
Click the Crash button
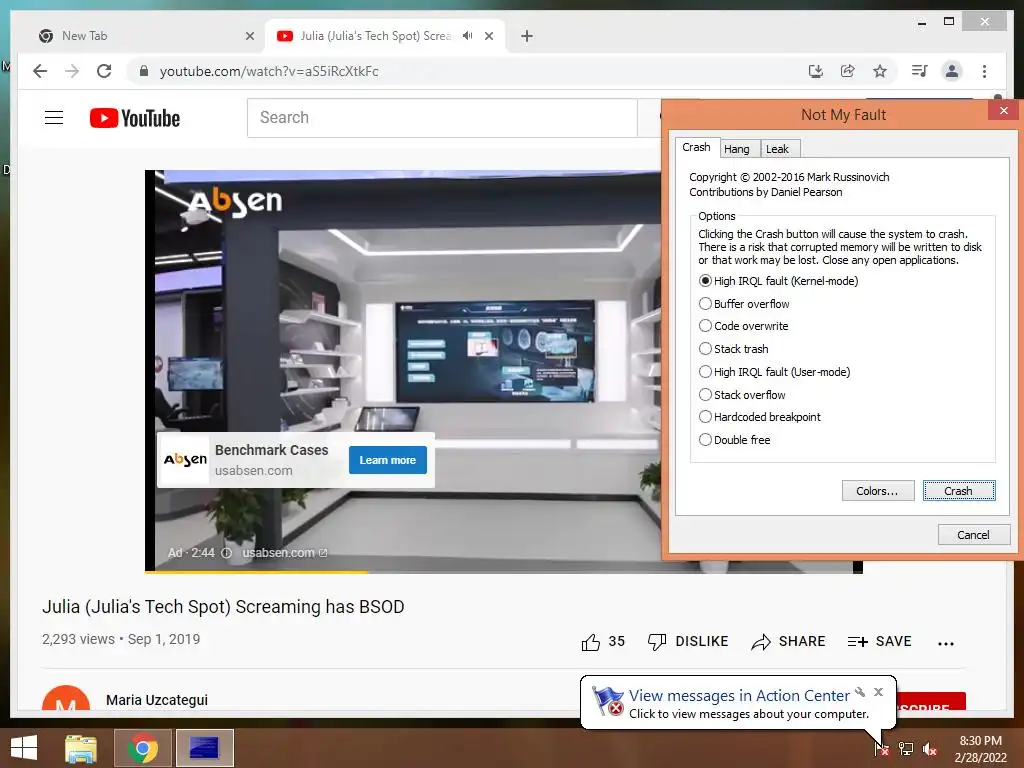coord(959,491)
